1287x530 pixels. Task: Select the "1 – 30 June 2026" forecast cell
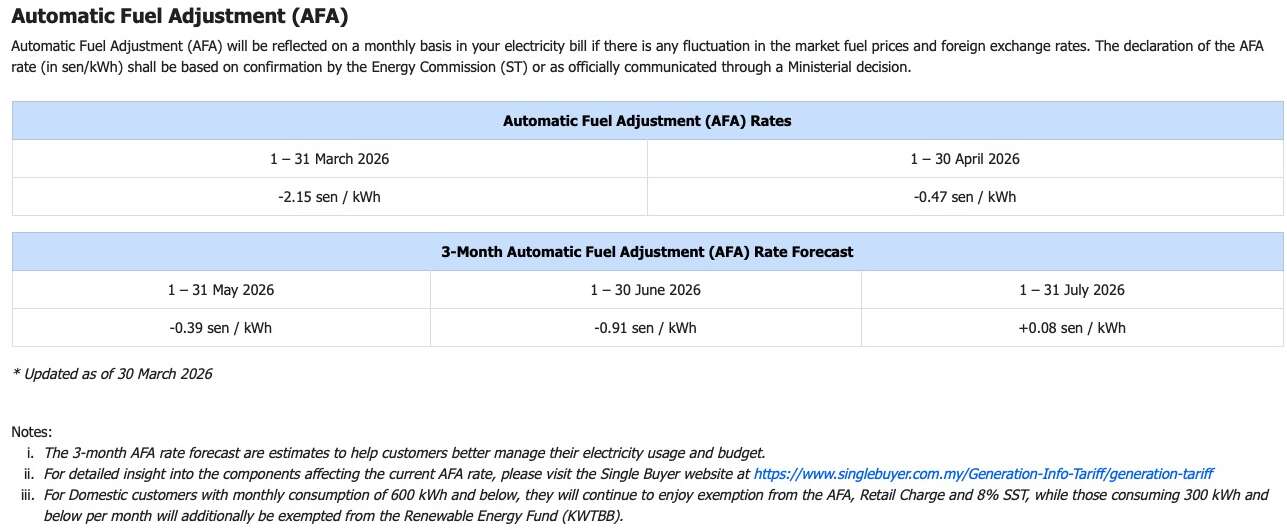tap(645, 290)
